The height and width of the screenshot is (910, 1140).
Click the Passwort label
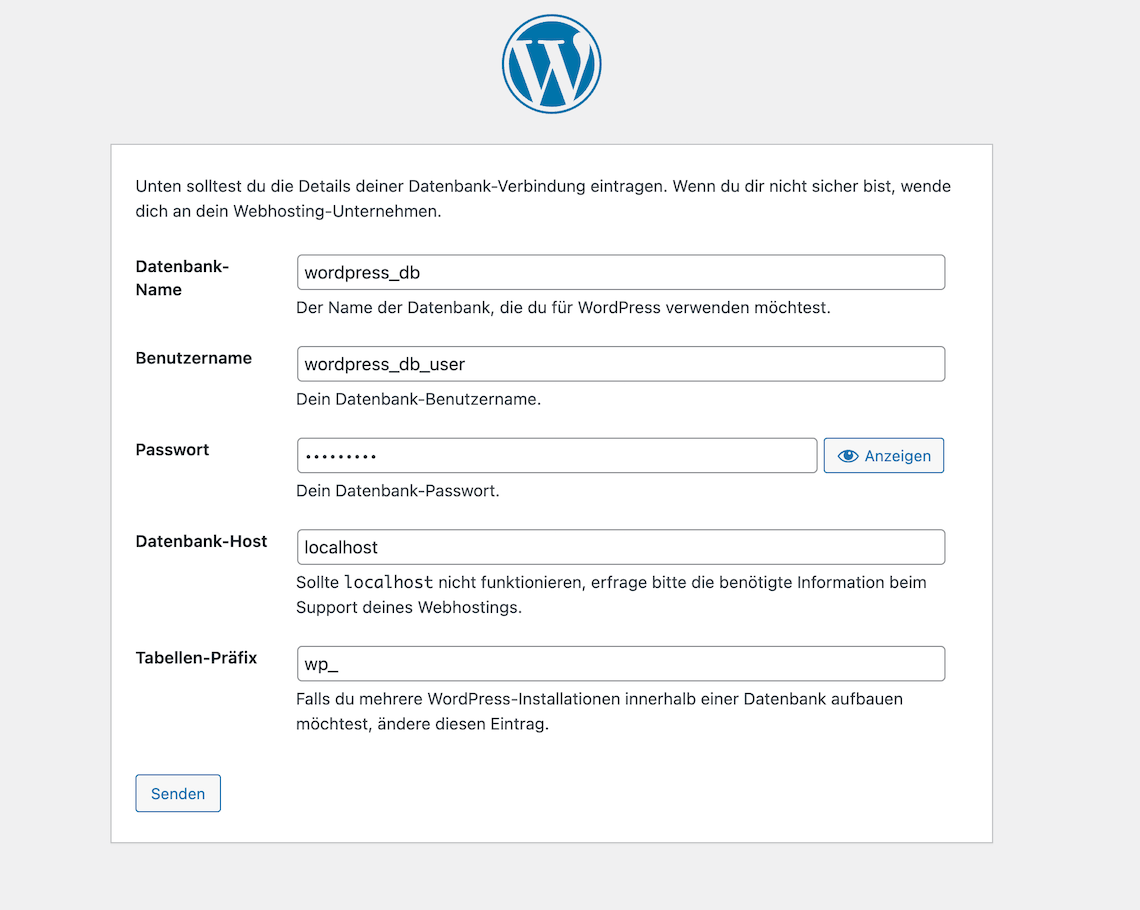pyautogui.click(x=172, y=450)
